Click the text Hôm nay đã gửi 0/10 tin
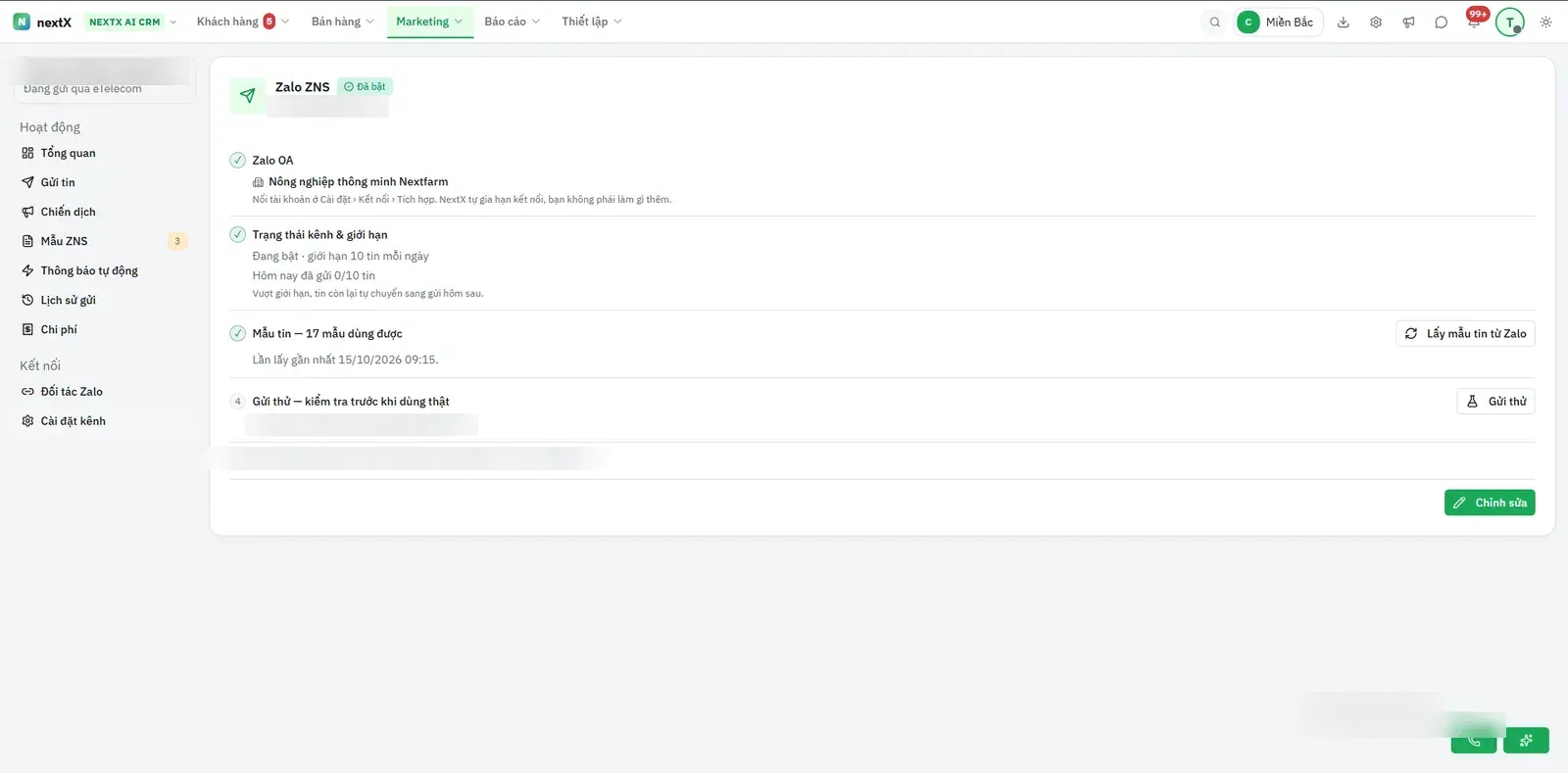 [x=314, y=275]
